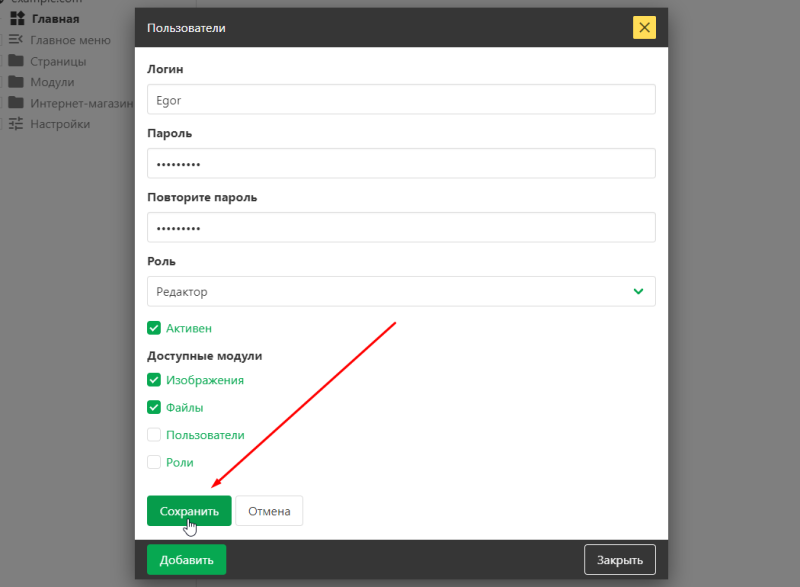800x587 pixels.
Task: Open the Роль dropdown showing Редактор
Action: click(x=401, y=291)
